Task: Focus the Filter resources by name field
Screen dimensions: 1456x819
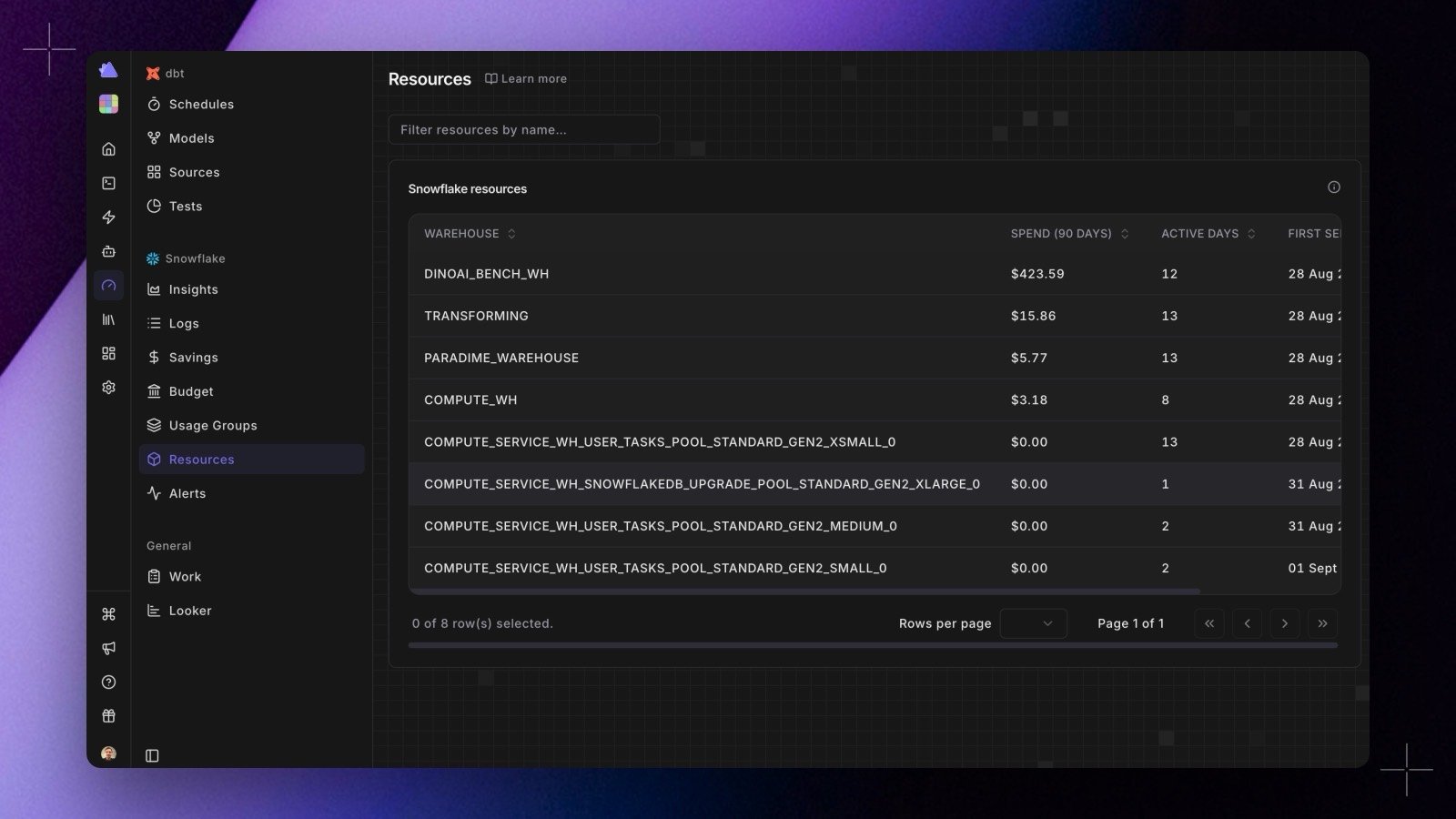Action: 524,129
